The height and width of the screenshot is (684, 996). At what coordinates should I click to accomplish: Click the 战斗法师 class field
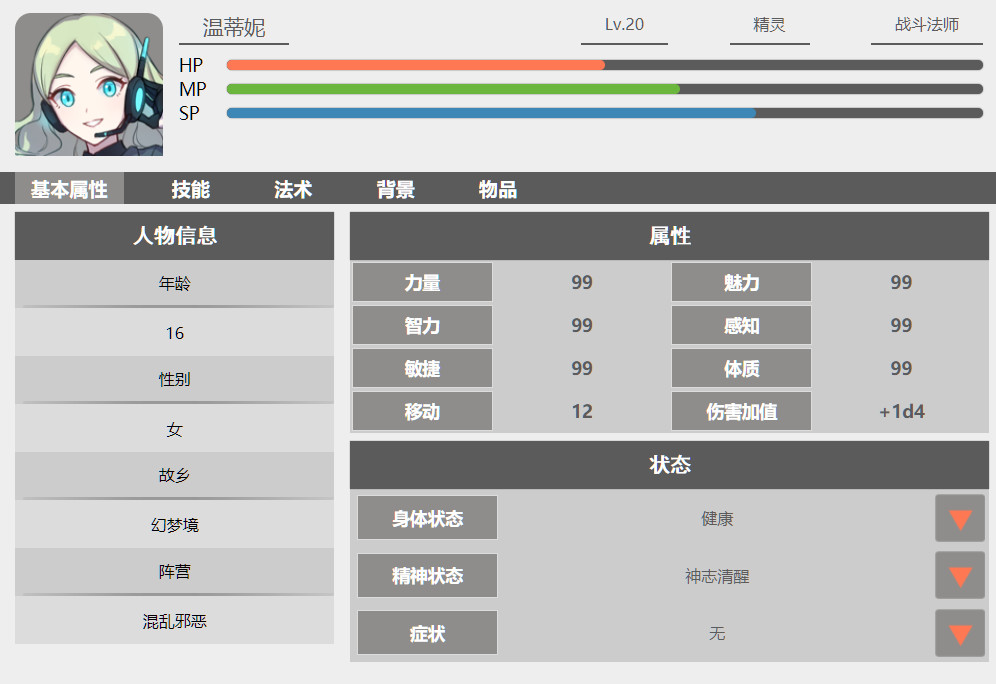(926, 26)
